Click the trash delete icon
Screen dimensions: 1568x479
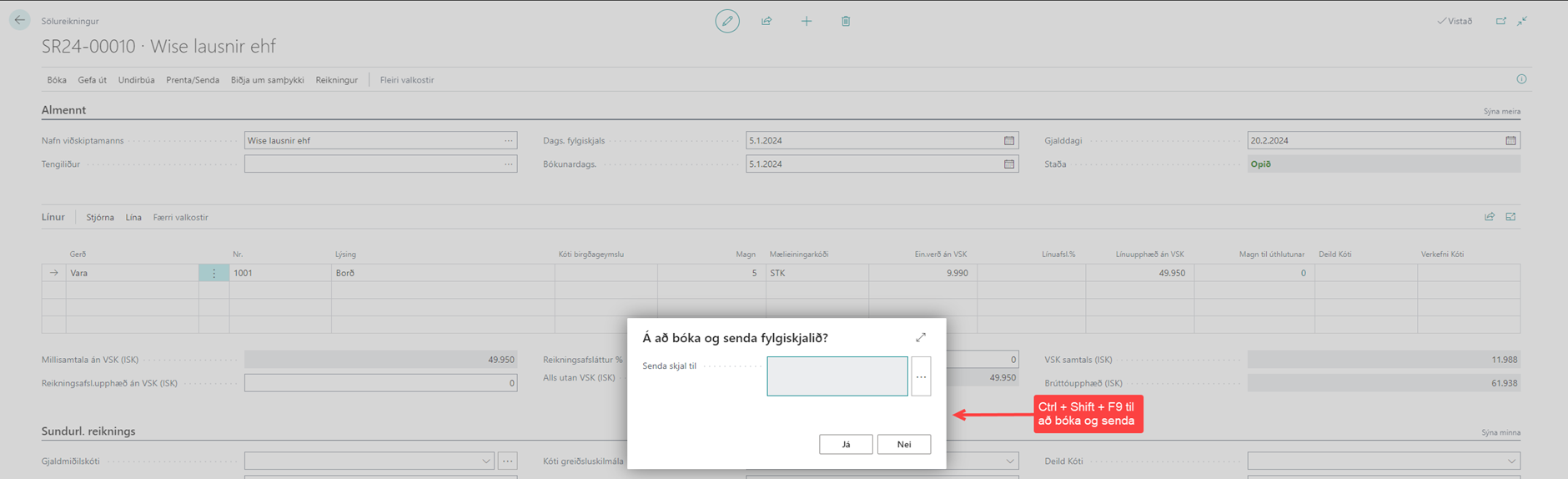tap(846, 21)
